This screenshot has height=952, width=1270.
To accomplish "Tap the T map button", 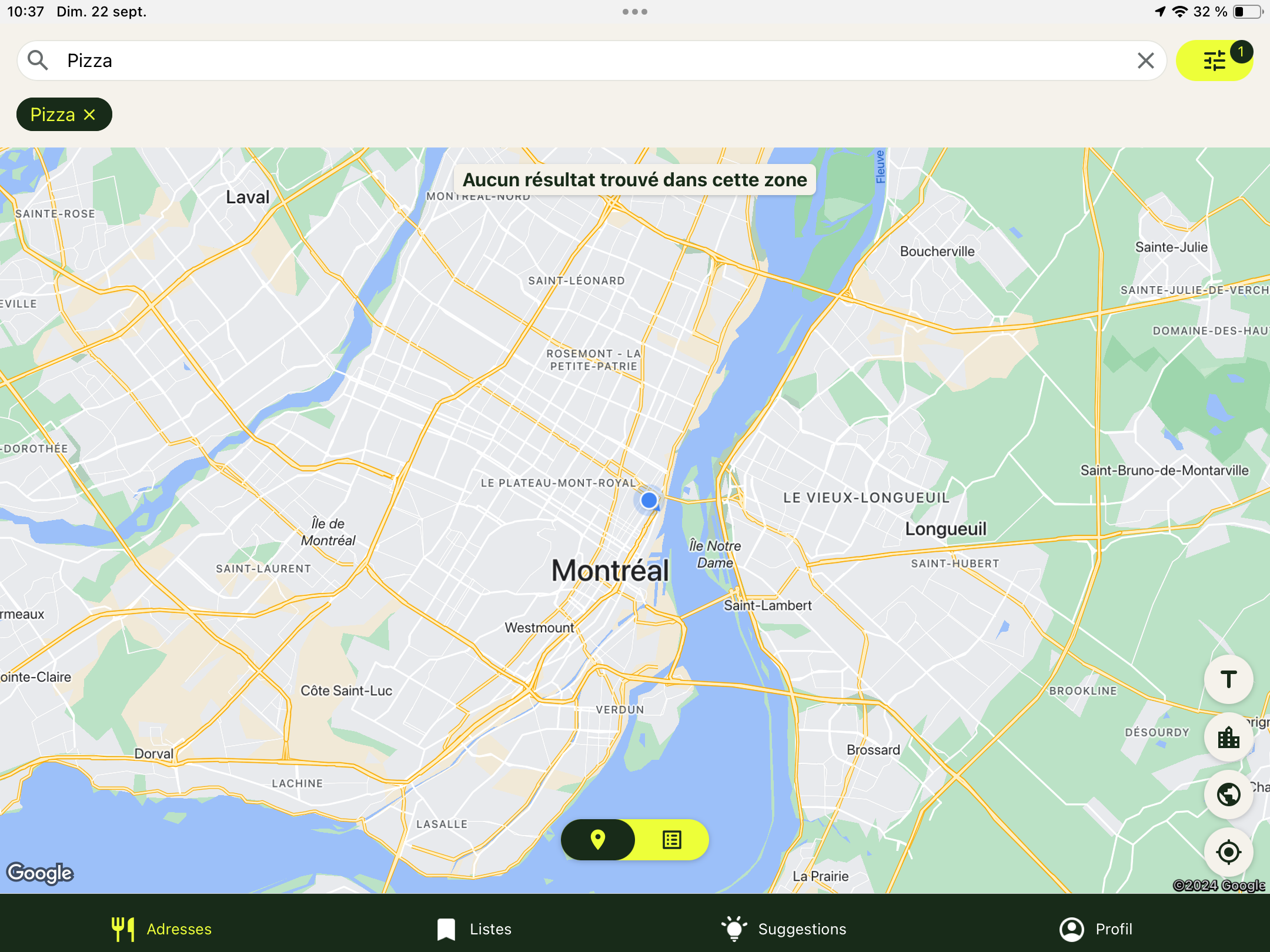I will 1228,679.
